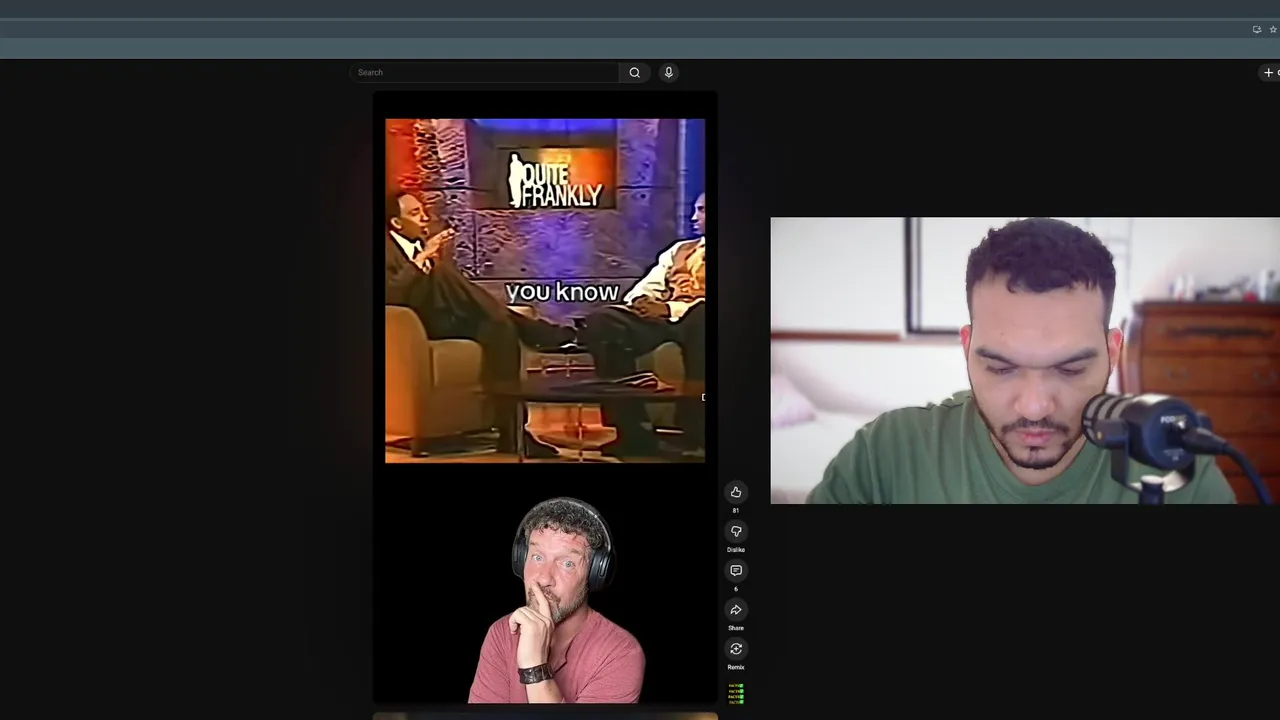Click the webcam overlay of the streamer
The height and width of the screenshot is (720, 1280).
point(1025,360)
